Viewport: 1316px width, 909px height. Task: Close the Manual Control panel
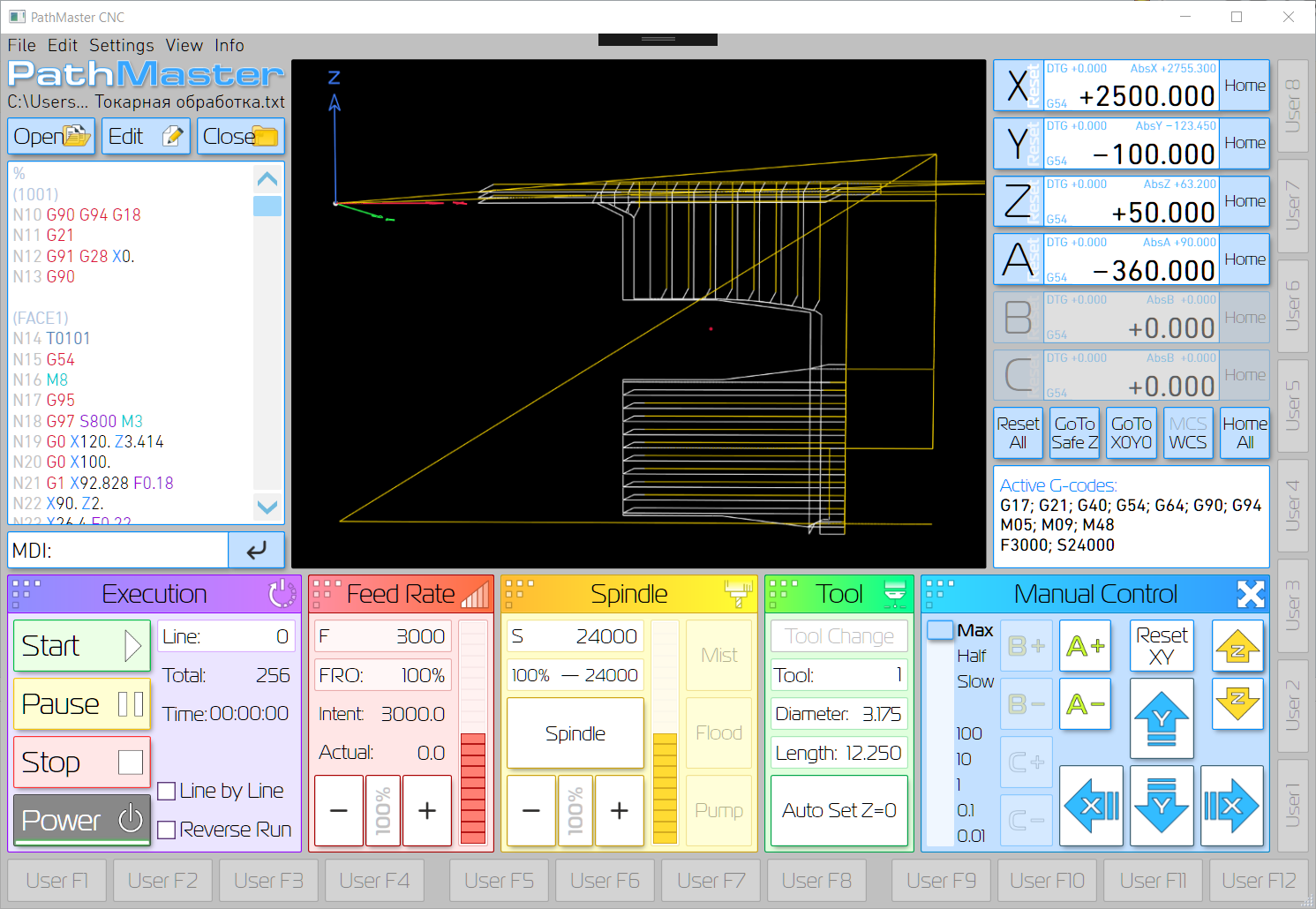[x=1251, y=594]
